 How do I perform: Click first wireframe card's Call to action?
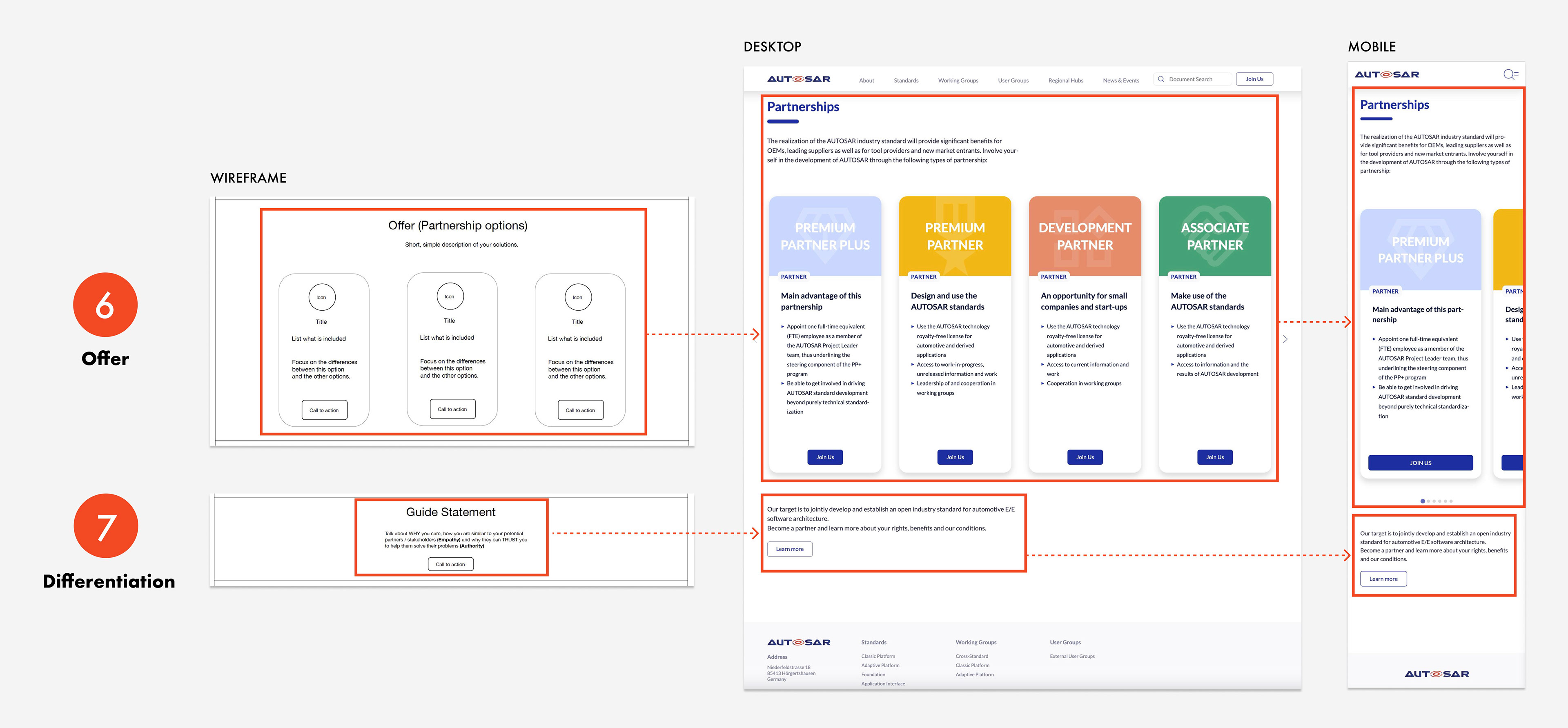point(325,410)
